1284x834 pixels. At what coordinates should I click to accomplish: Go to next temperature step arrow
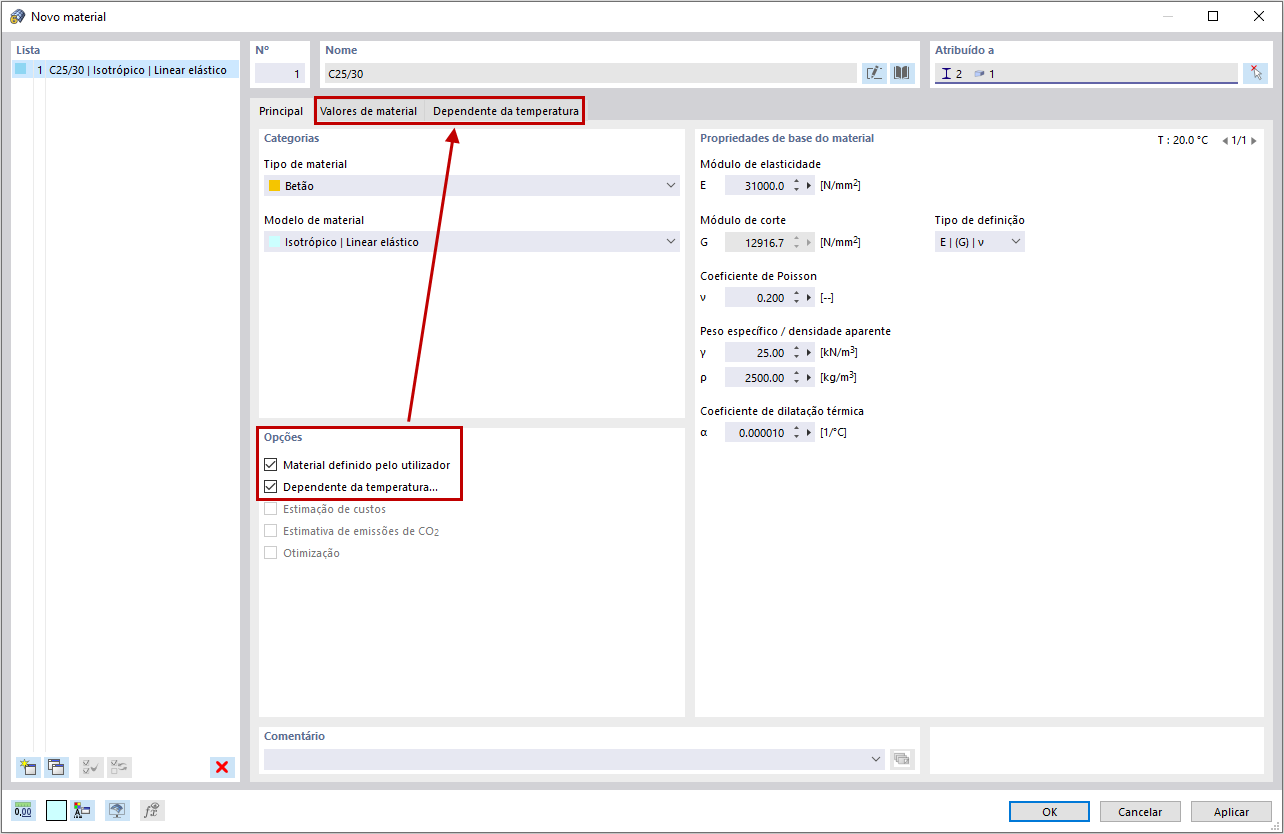pyautogui.click(x=1254, y=141)
